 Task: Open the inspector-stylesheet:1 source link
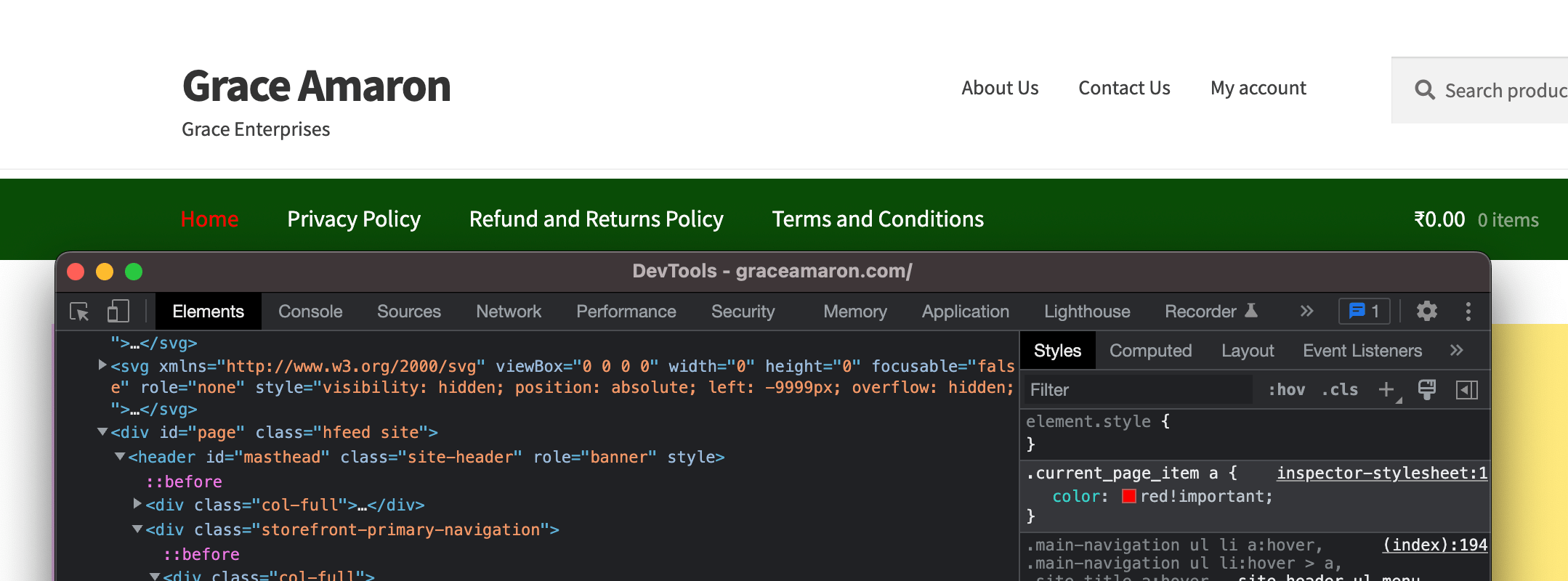click(1381, 474)
